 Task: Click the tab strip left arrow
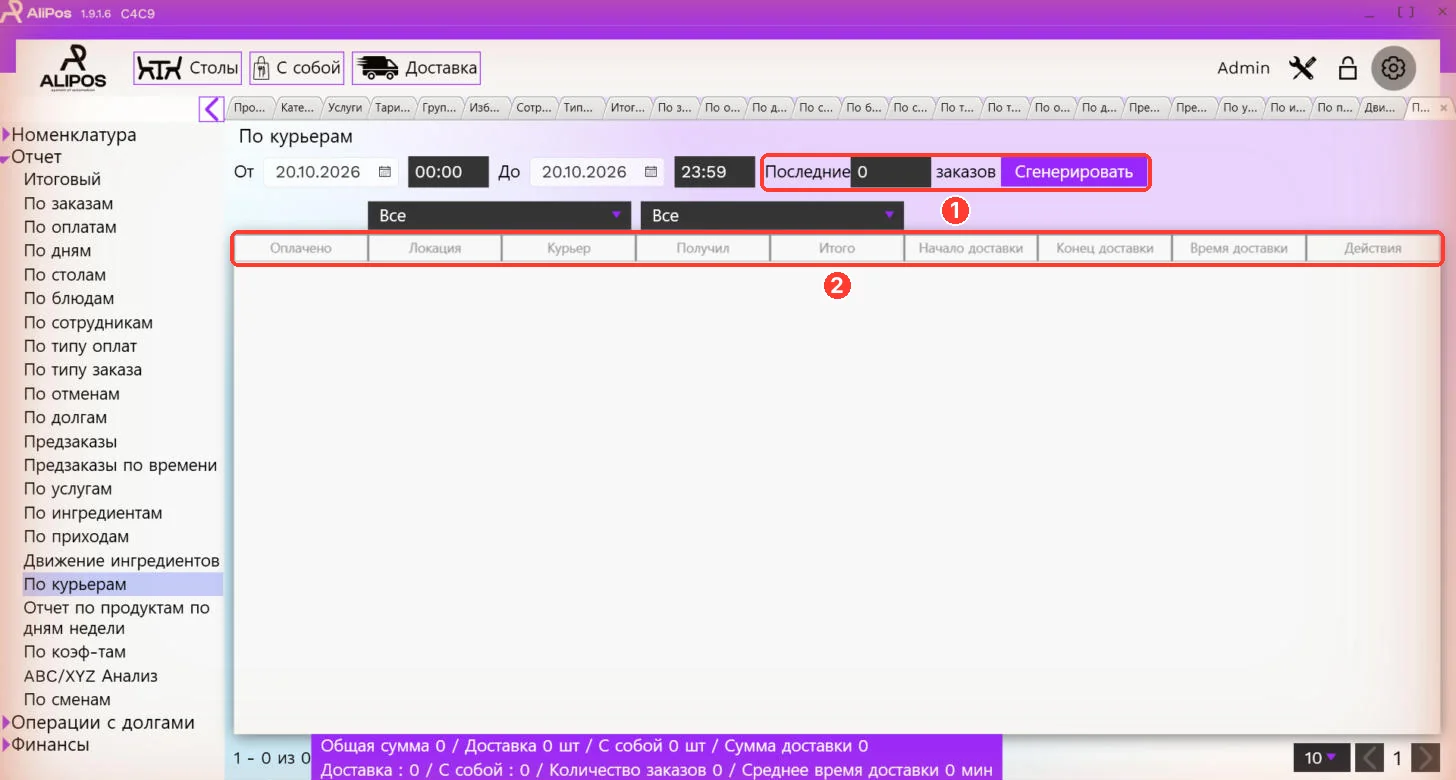(211, 108)
